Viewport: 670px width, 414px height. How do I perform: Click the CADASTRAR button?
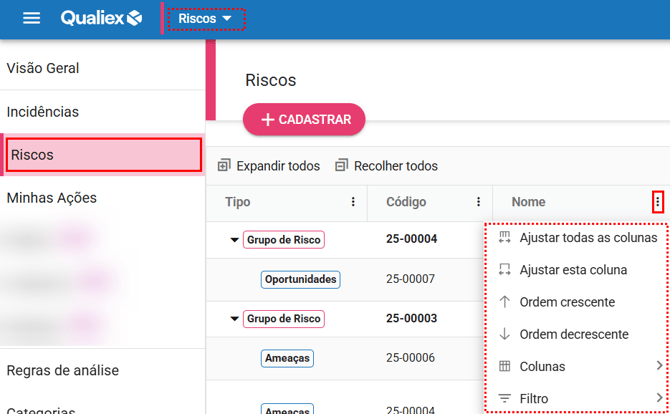[x=304, y=120]
